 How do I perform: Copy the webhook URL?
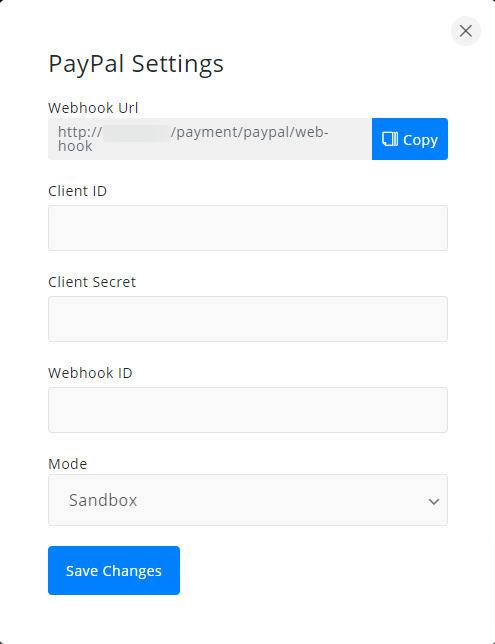[x=410, y=139]
